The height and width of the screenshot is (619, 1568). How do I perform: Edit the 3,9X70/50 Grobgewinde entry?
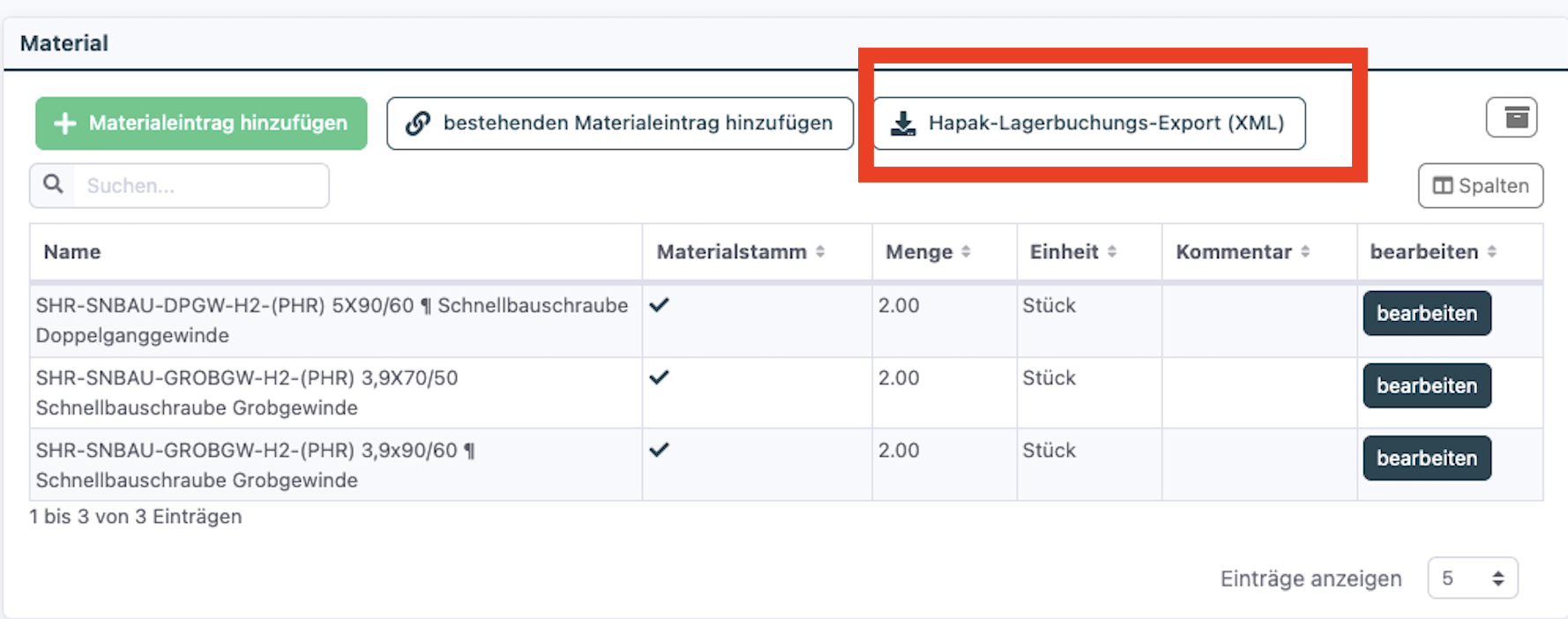1427,386
